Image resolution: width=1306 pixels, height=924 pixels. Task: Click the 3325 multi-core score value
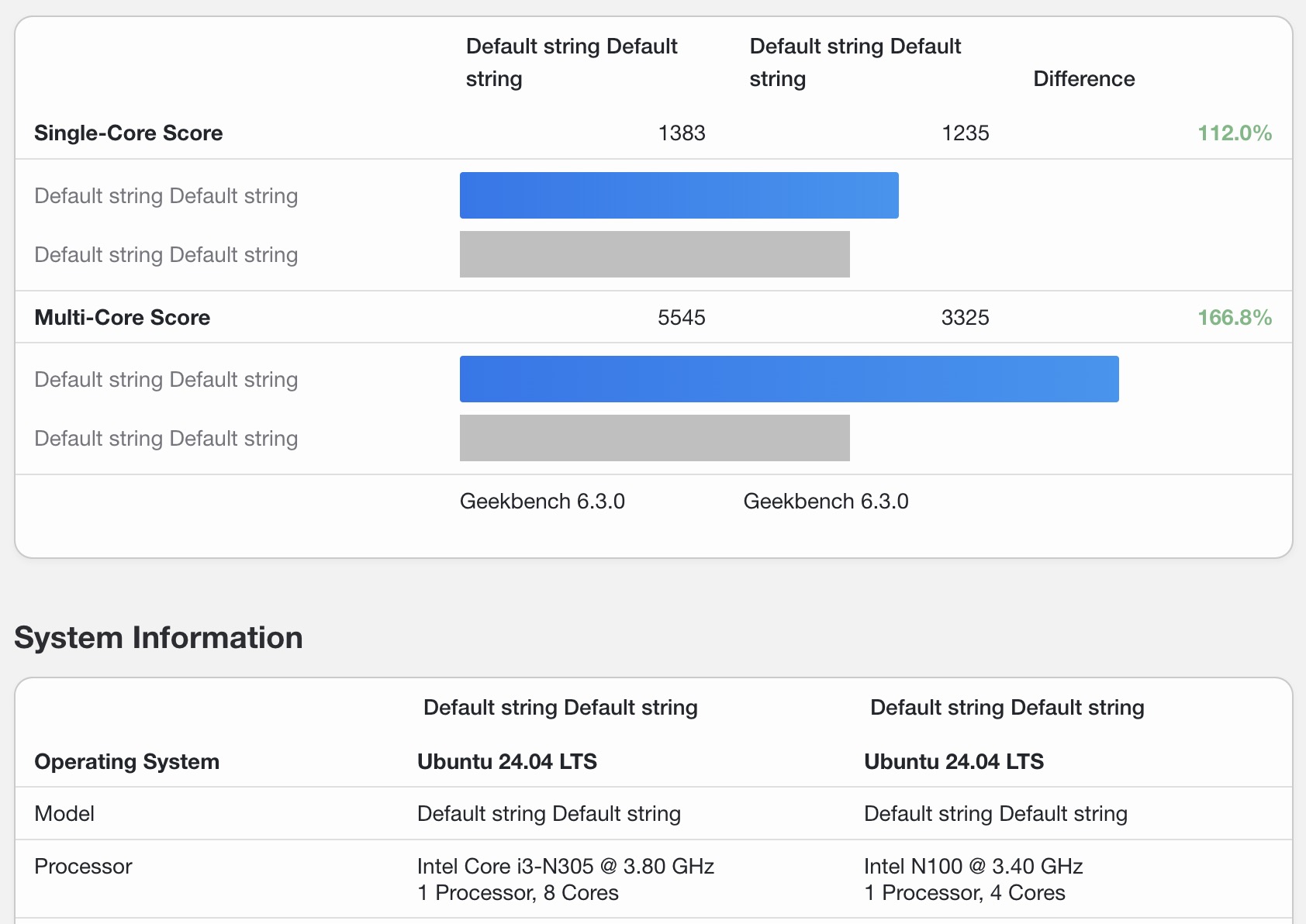[x=965, y=318]
